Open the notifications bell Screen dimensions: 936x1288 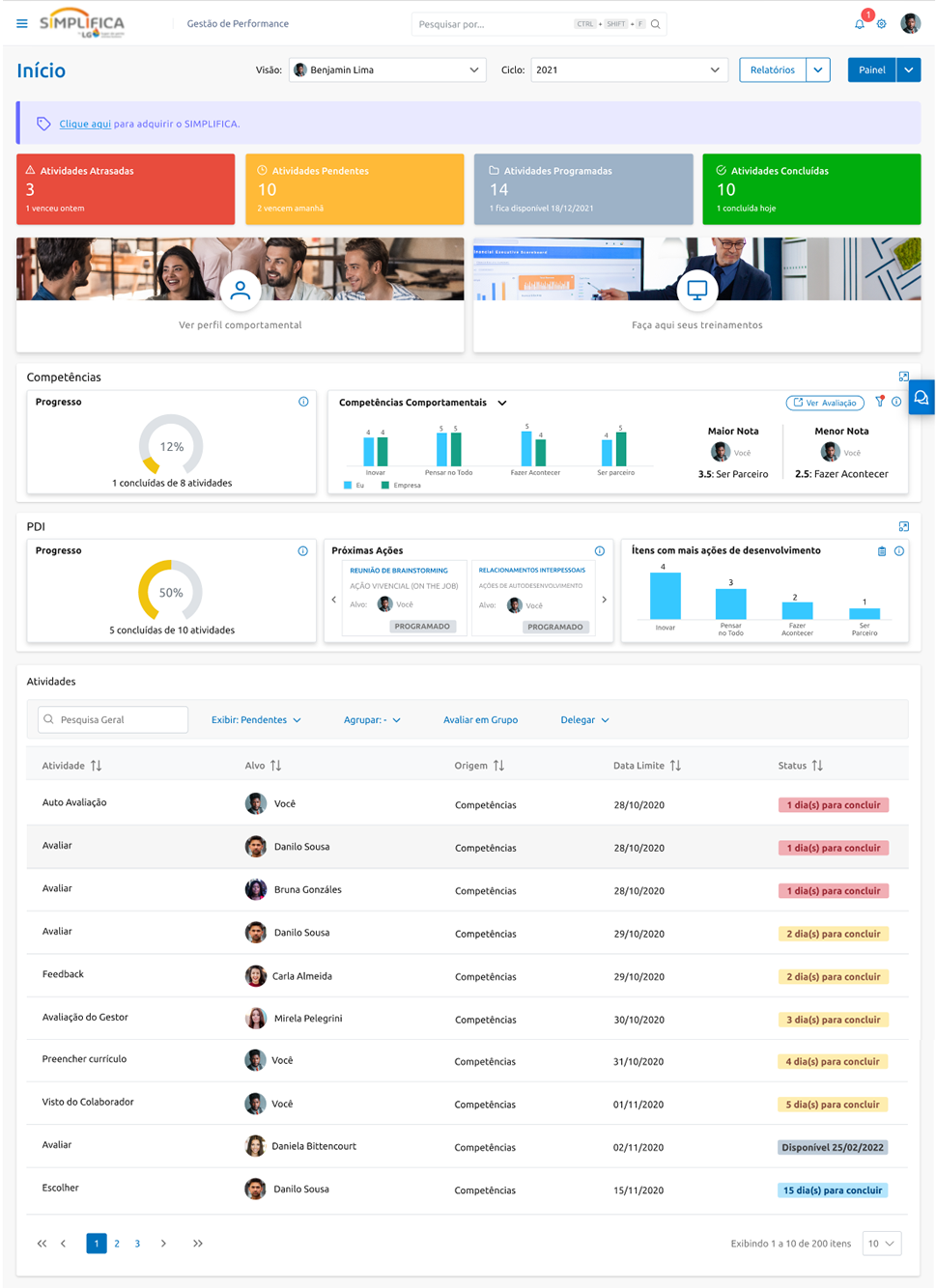860,24
